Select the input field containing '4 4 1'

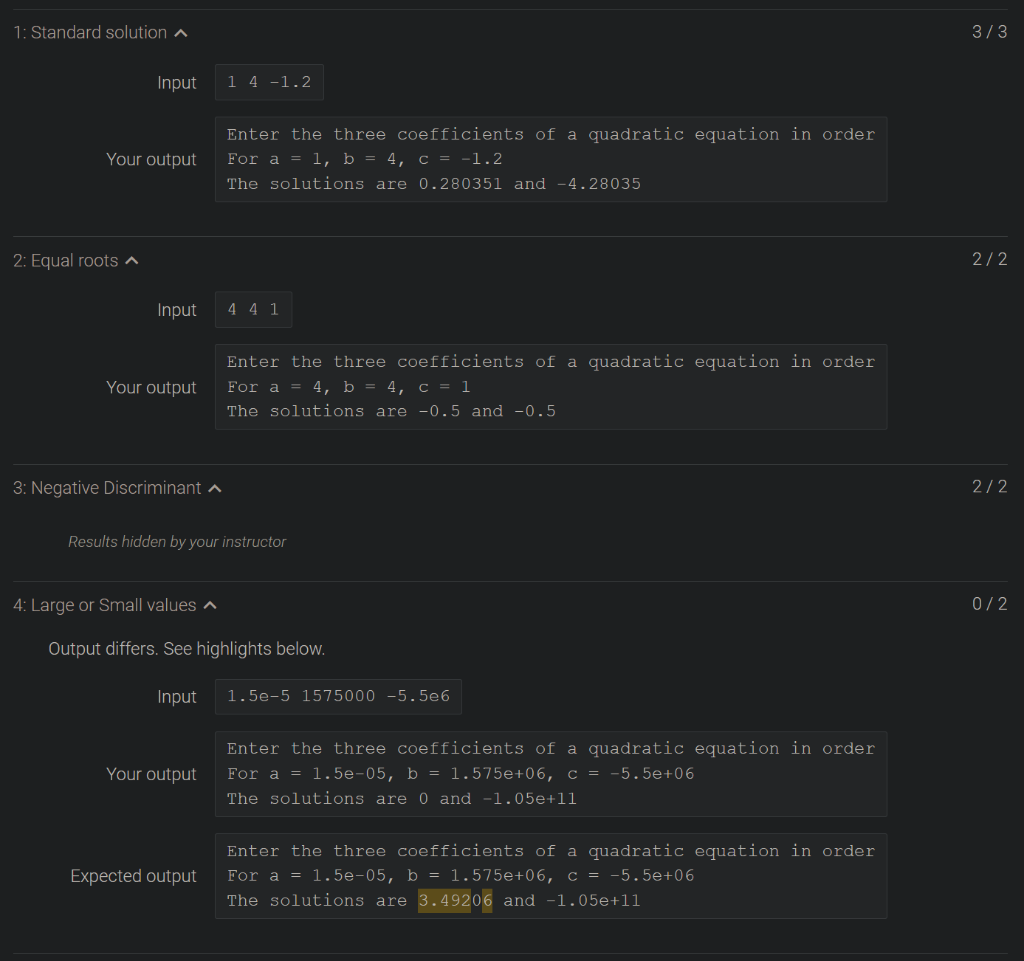253,309
